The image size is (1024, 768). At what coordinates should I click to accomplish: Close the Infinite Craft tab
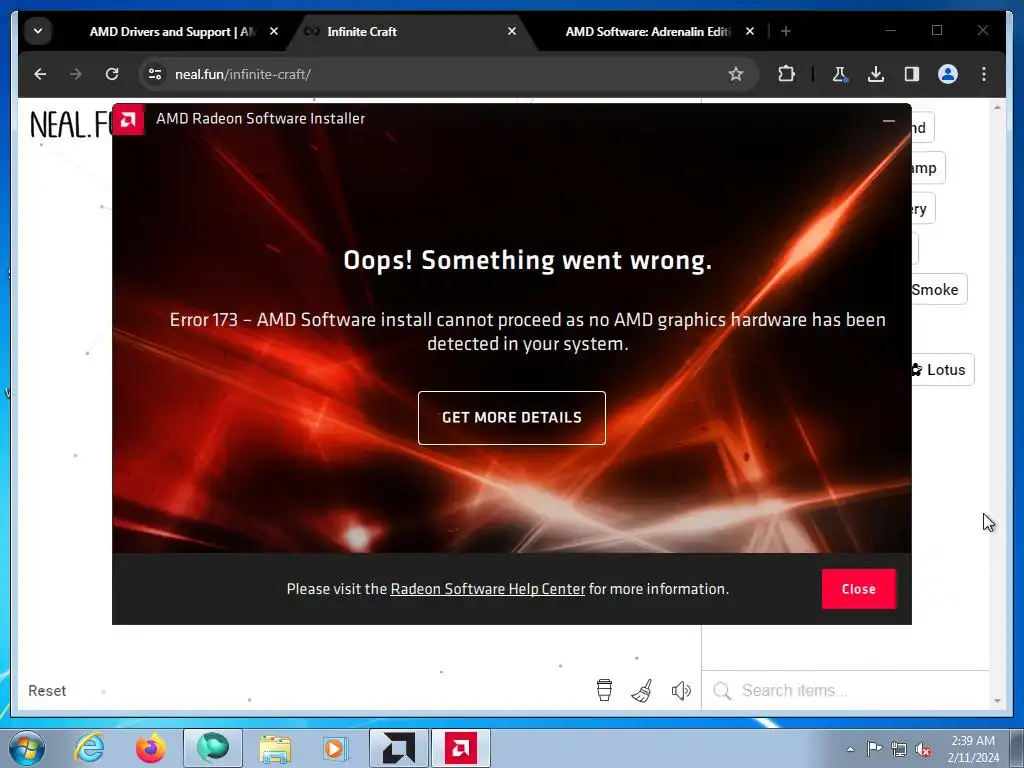coord(511,31)
